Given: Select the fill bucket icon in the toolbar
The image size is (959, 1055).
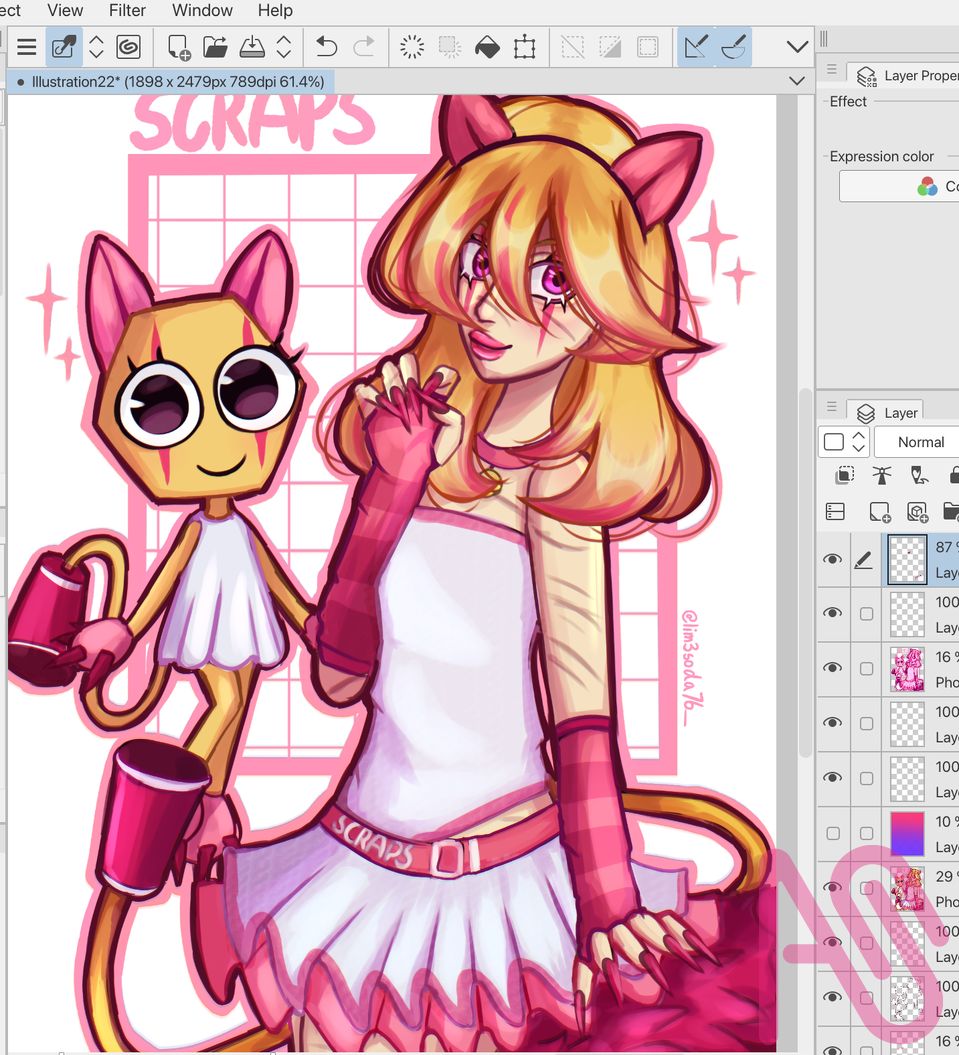Looking at the screenshot, I should [x=486, y=46].
